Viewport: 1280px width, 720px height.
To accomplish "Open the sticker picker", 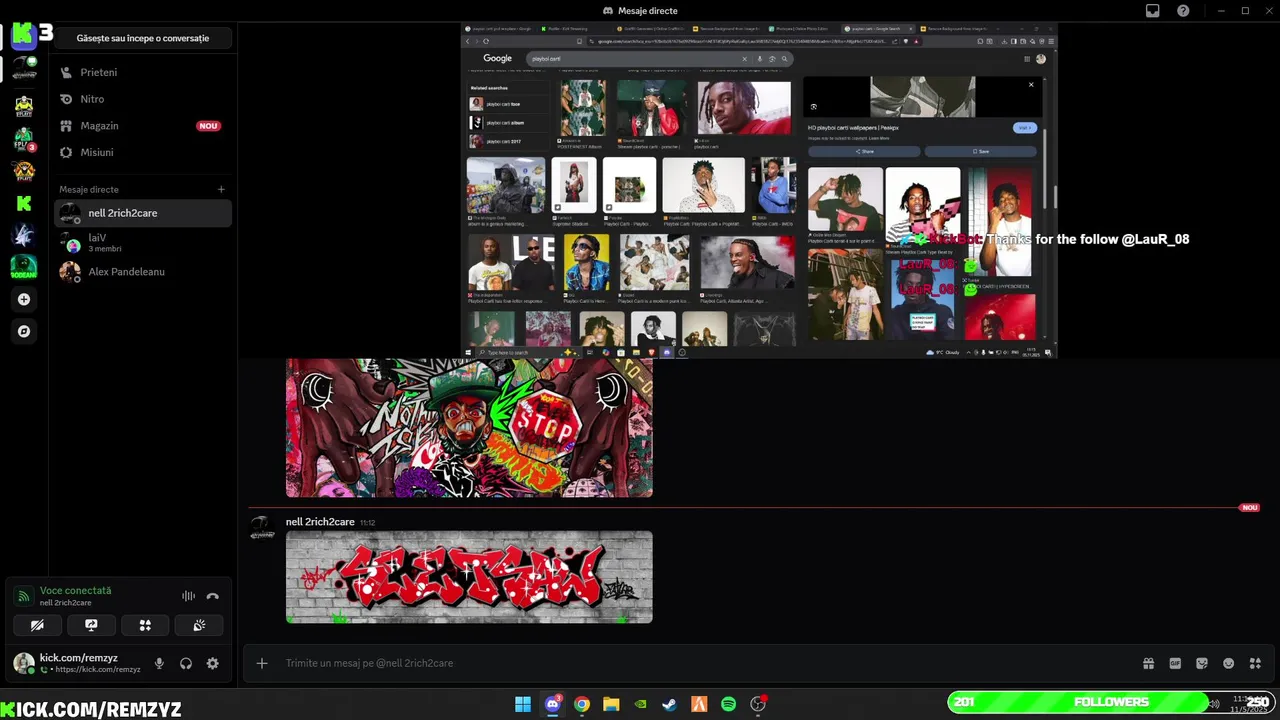I will pyautogui.click(x=1202, y=663).
